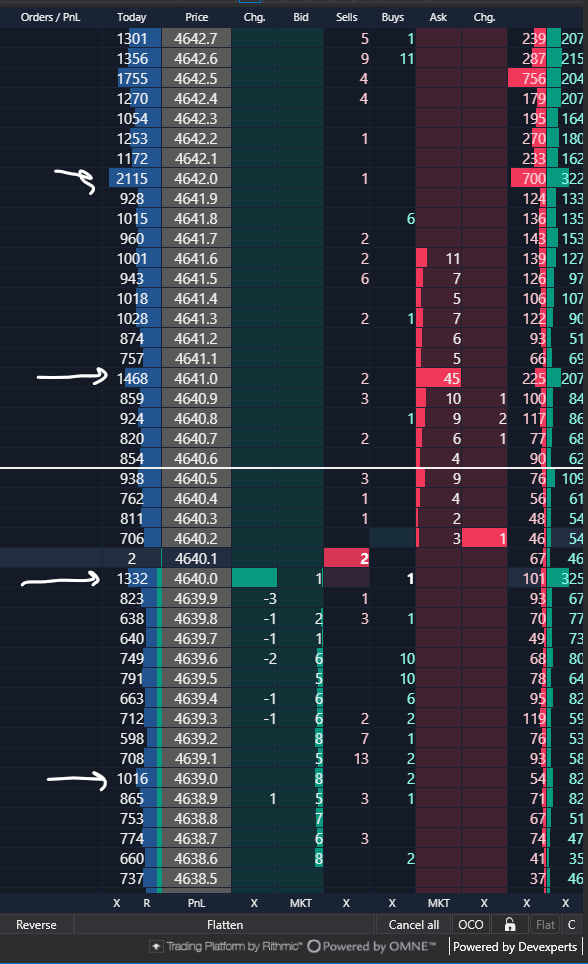Click the Buys column header
The image size is (588, 964).
tap(392, 17)
